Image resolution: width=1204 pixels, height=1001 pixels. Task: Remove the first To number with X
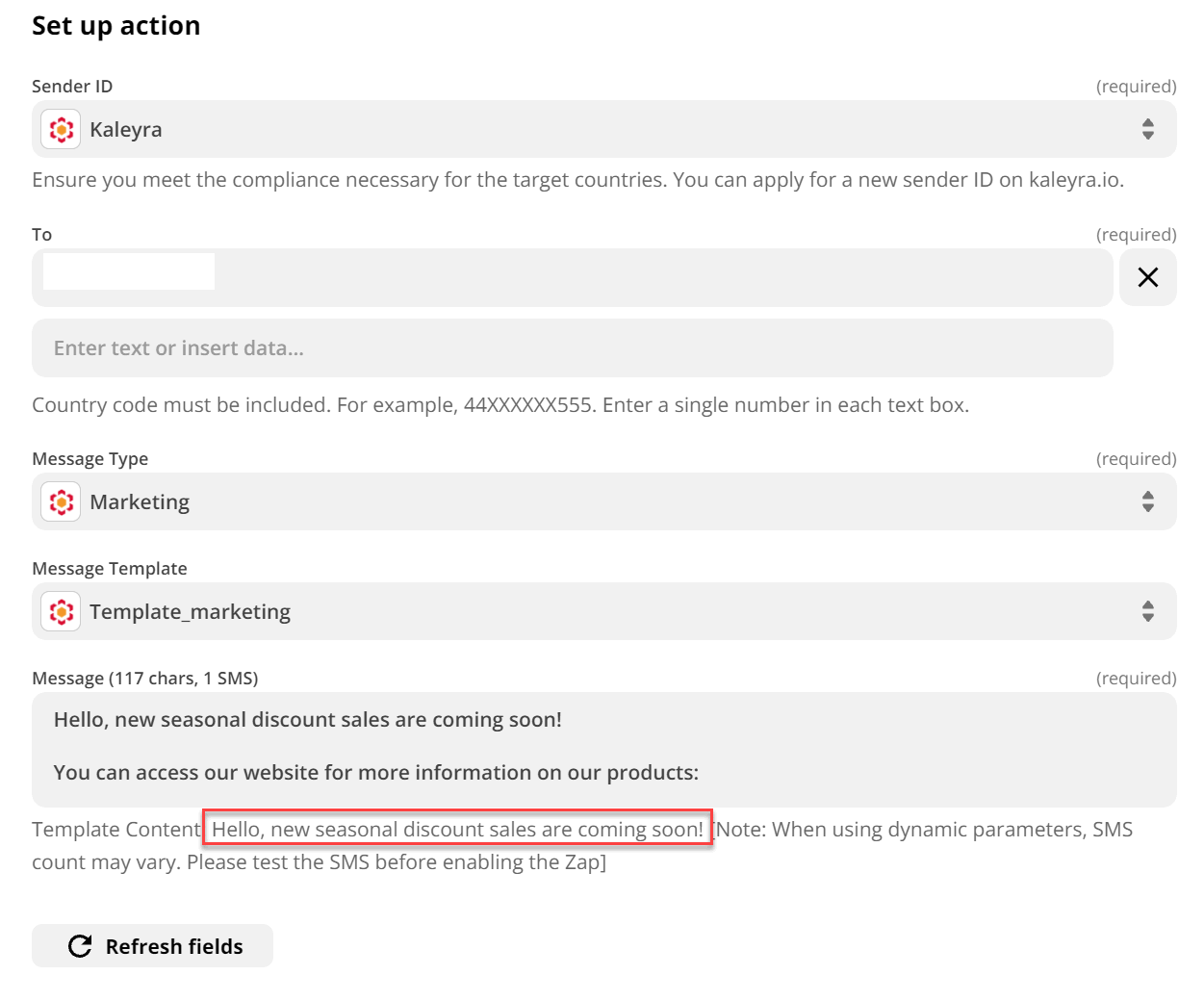(x=1147, y=277)
